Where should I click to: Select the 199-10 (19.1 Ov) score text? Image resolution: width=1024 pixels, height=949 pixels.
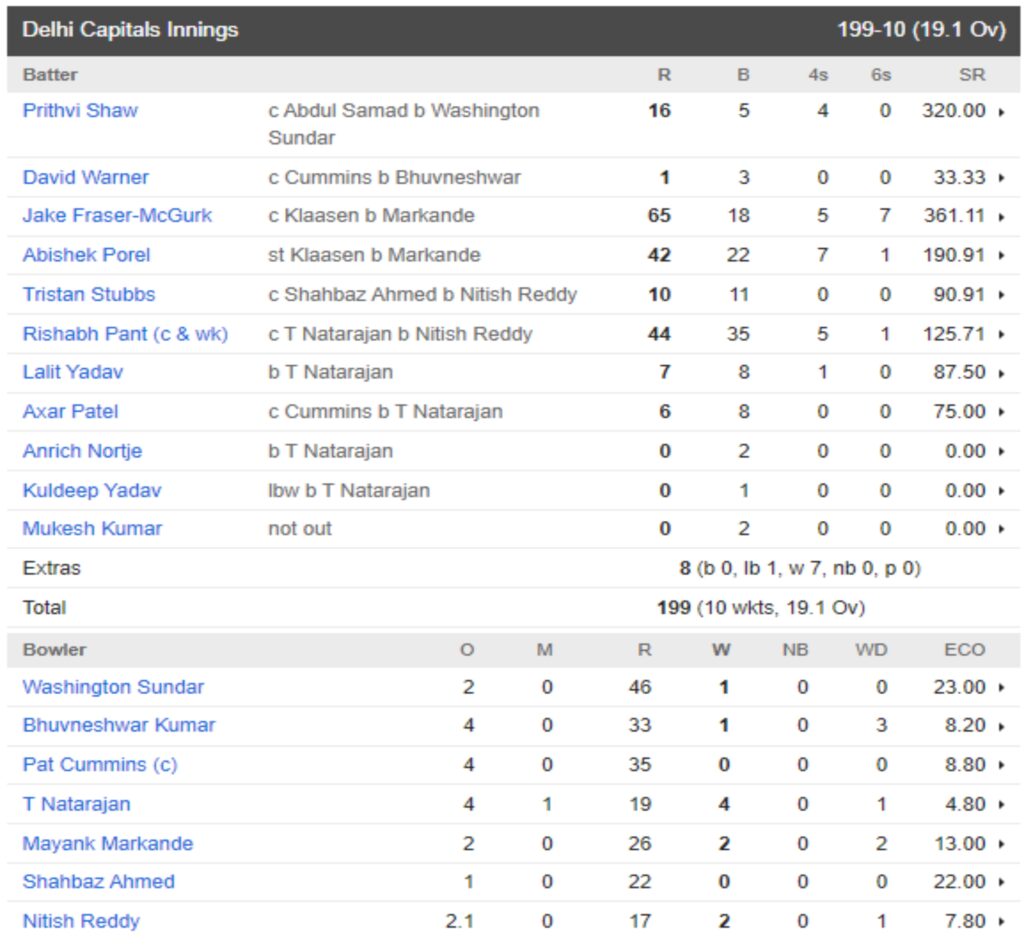pyautogui.click(x=921, y=29)
